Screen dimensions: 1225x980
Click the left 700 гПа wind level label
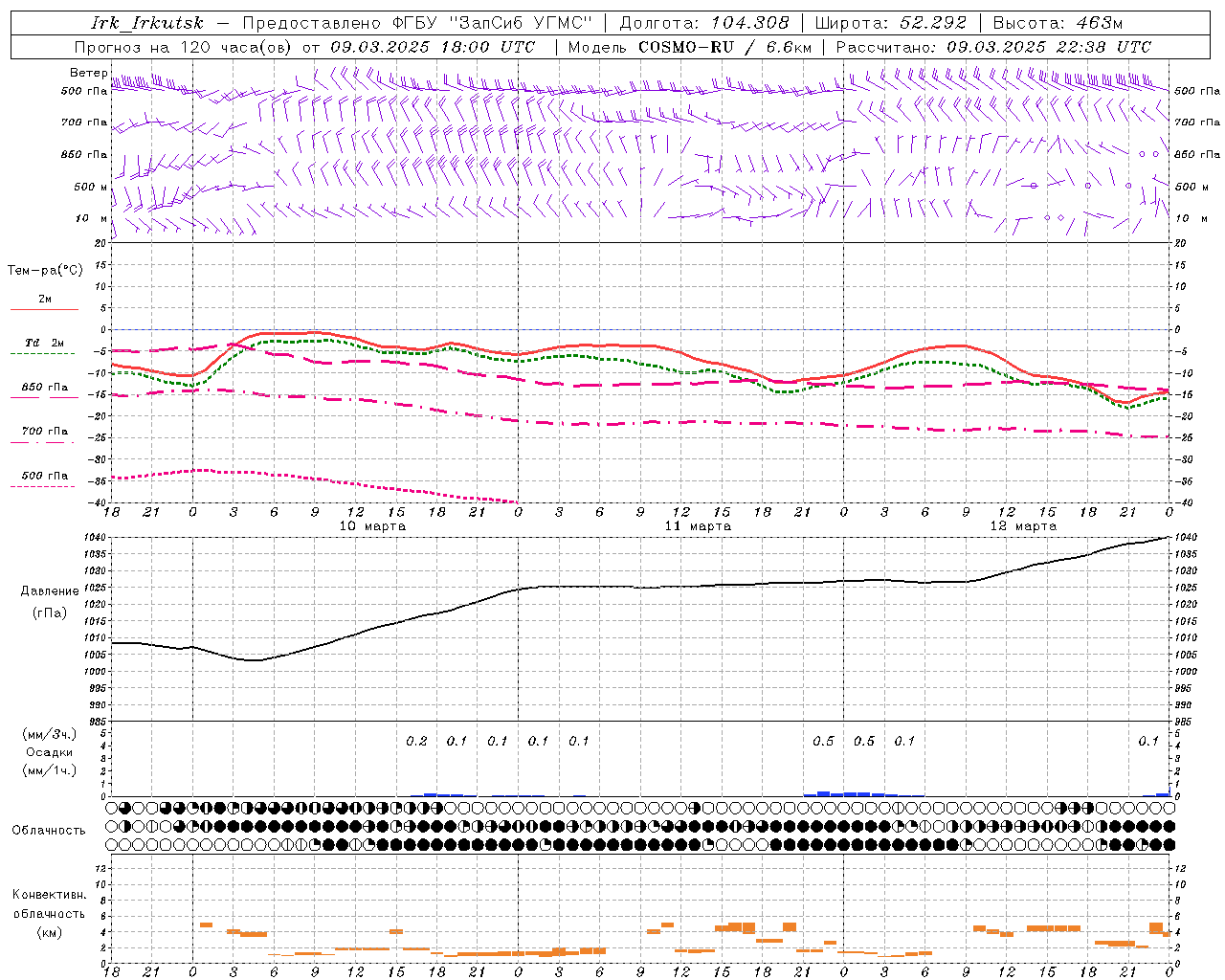[84, 122]
